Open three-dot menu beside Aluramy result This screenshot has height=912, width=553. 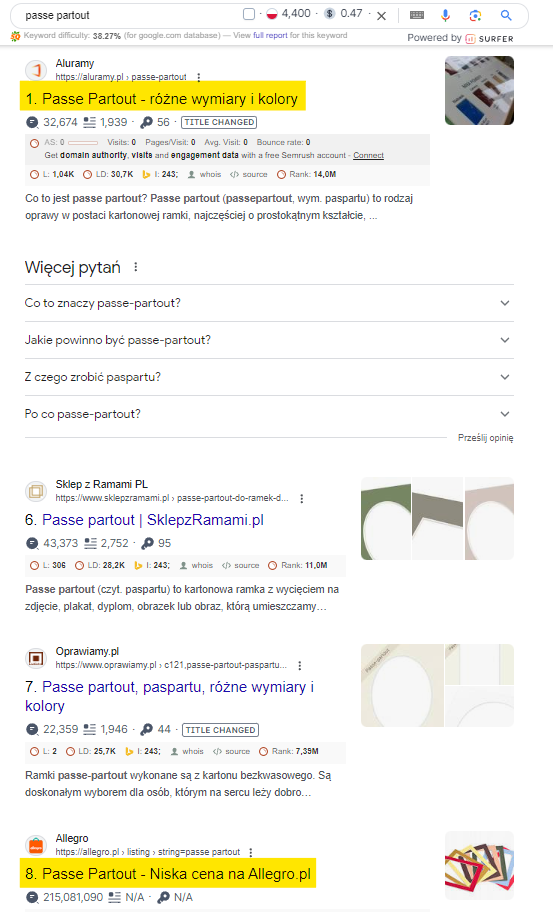point(199,77)
